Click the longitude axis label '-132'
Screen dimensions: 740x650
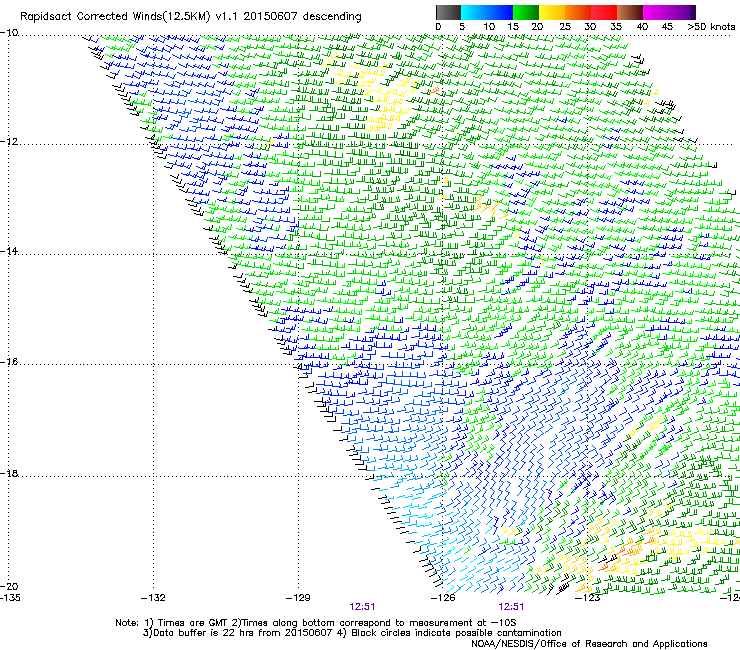pyautogui.click(x=153, y=598)
